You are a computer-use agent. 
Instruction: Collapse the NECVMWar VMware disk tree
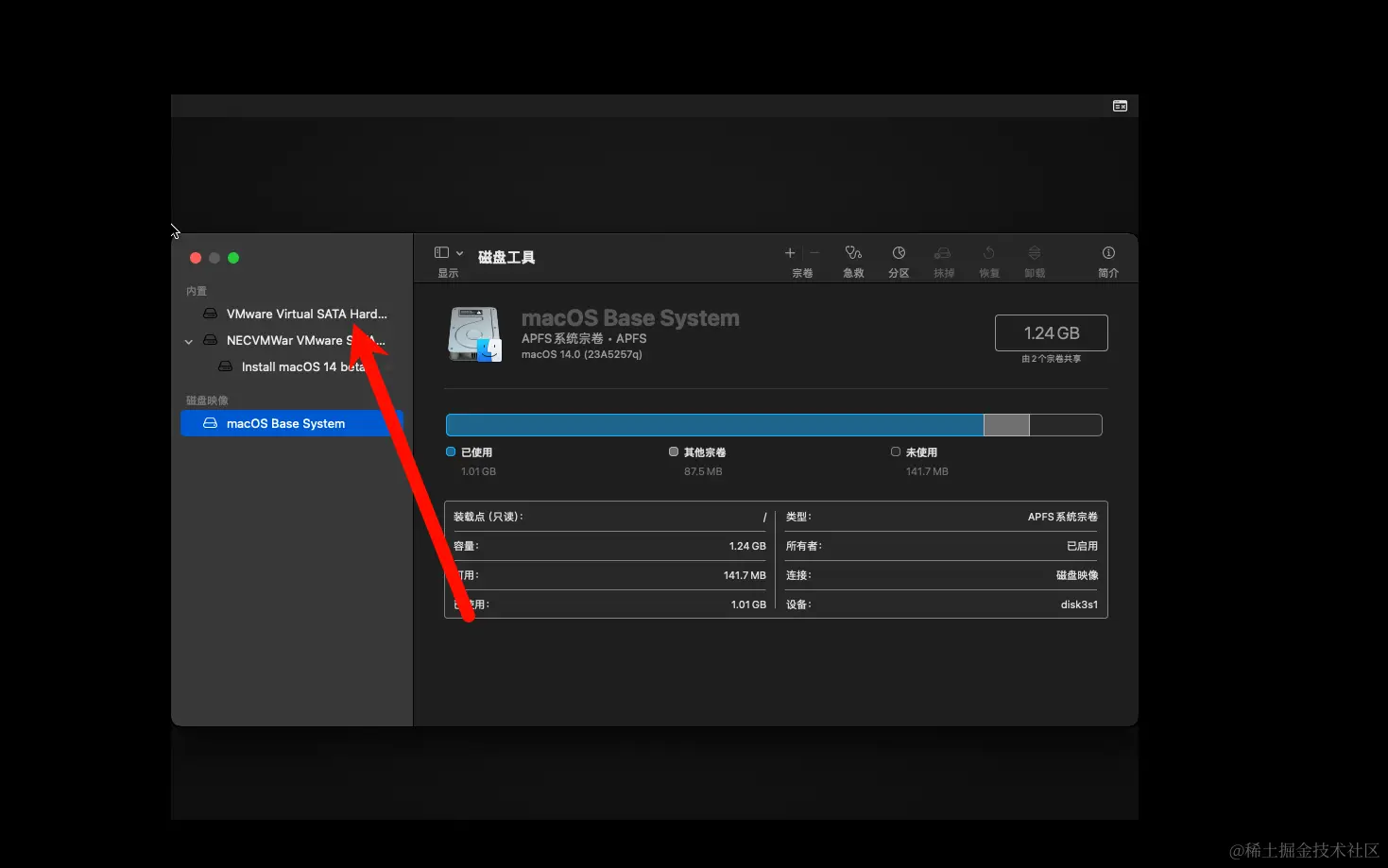189,341
